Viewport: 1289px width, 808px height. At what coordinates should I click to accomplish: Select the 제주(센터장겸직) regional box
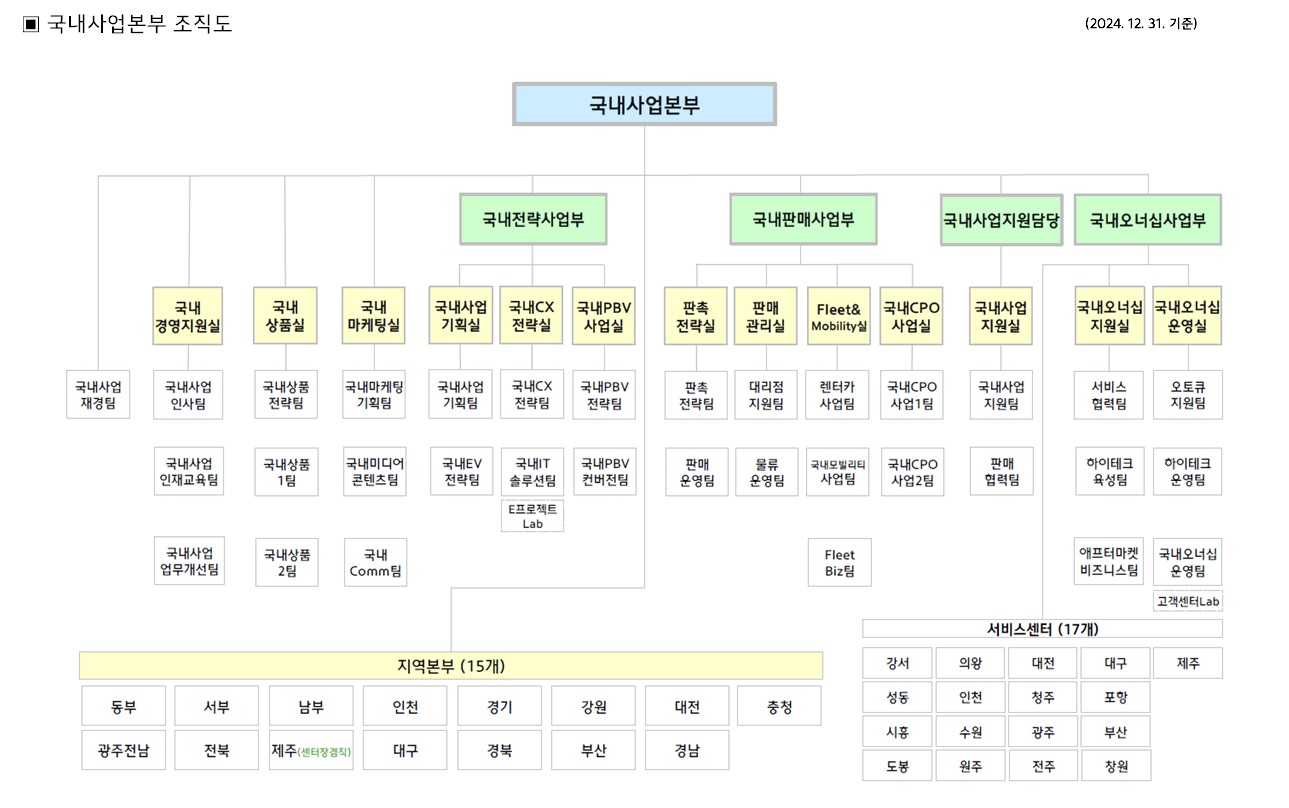click(x=311, y=750)
